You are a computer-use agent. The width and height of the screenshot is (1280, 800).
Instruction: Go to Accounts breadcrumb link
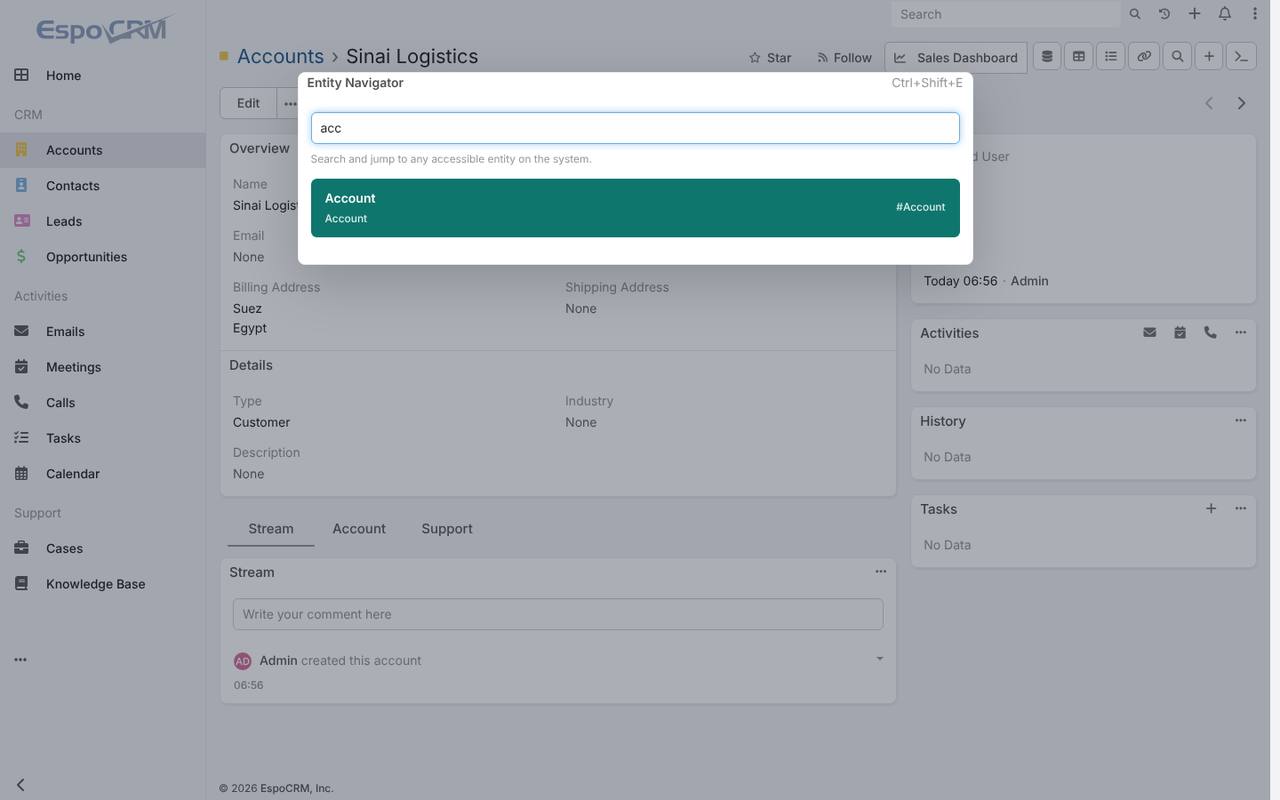(280, 56)
